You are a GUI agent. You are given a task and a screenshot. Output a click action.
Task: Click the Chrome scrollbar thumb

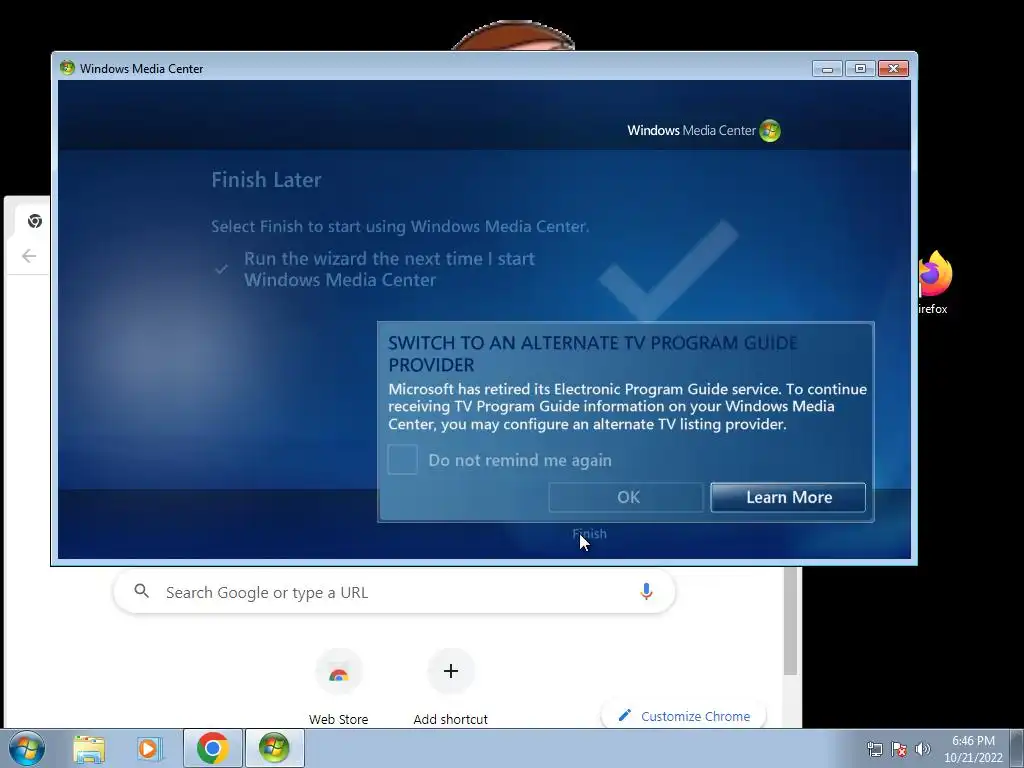(x=790, y=620)
